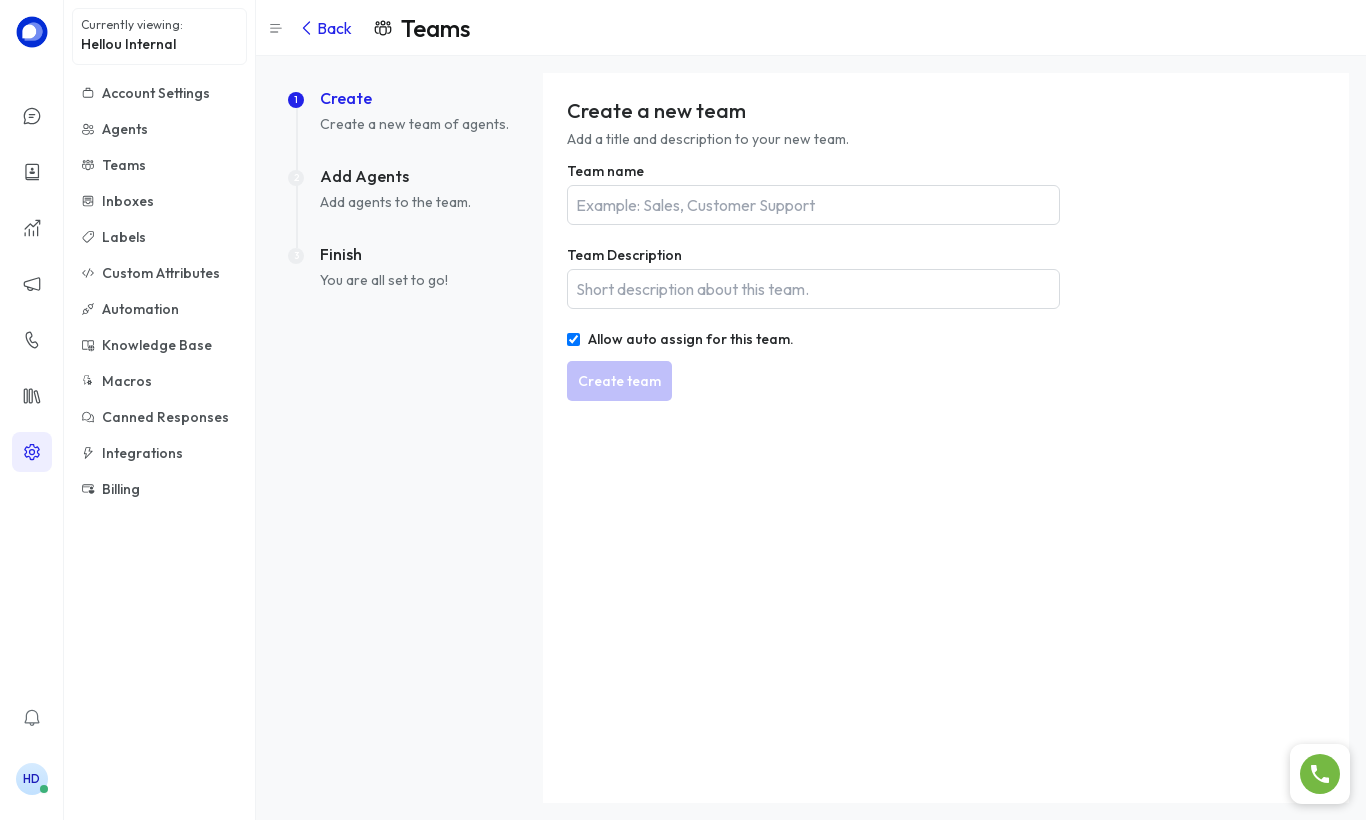Click the green phone call widget
This screenshot has width=1366, height=820.
pyautogui.click(x=1320, y=774)
